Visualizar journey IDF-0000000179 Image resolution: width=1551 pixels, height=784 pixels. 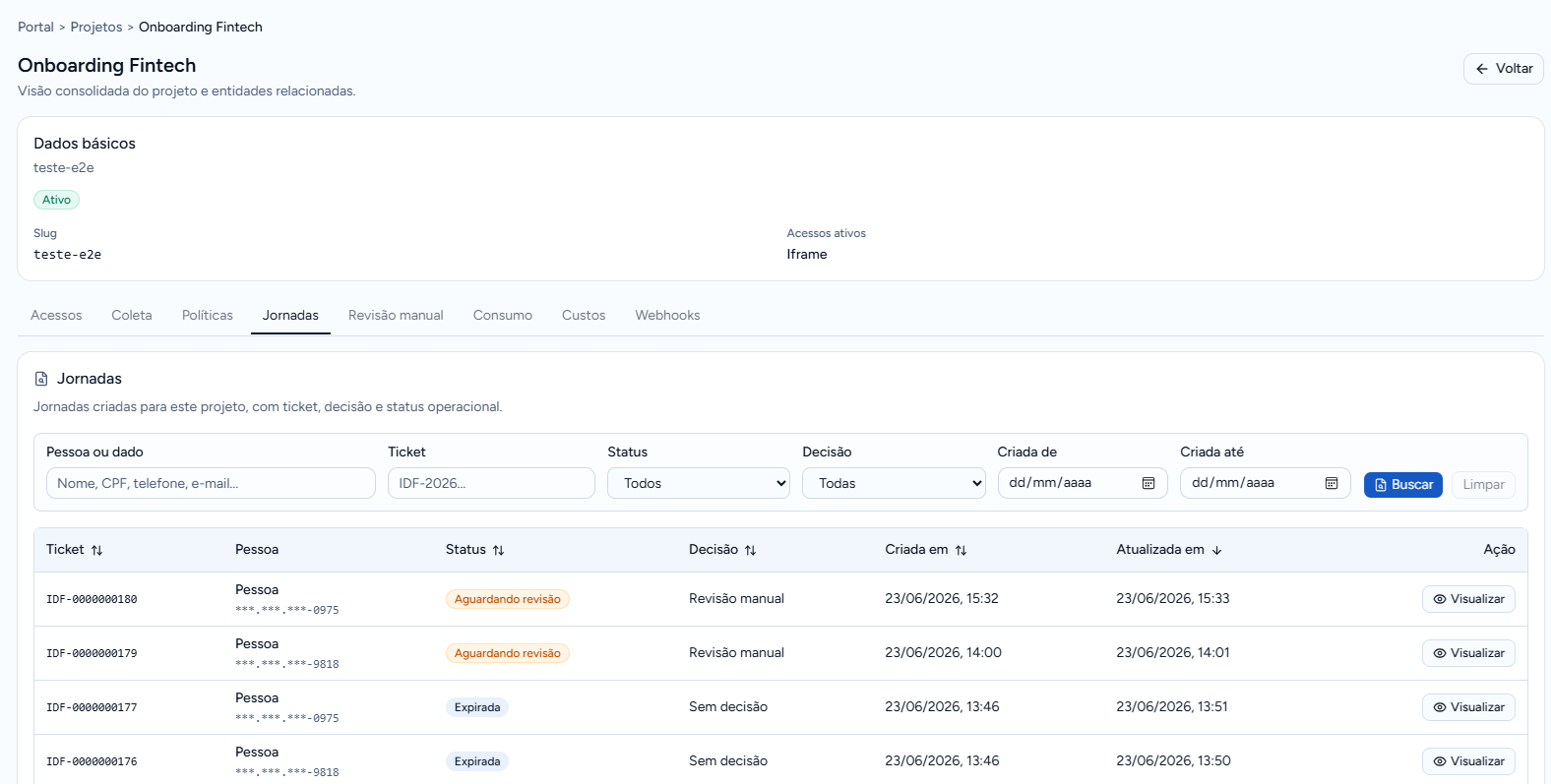pos(1468,653)
